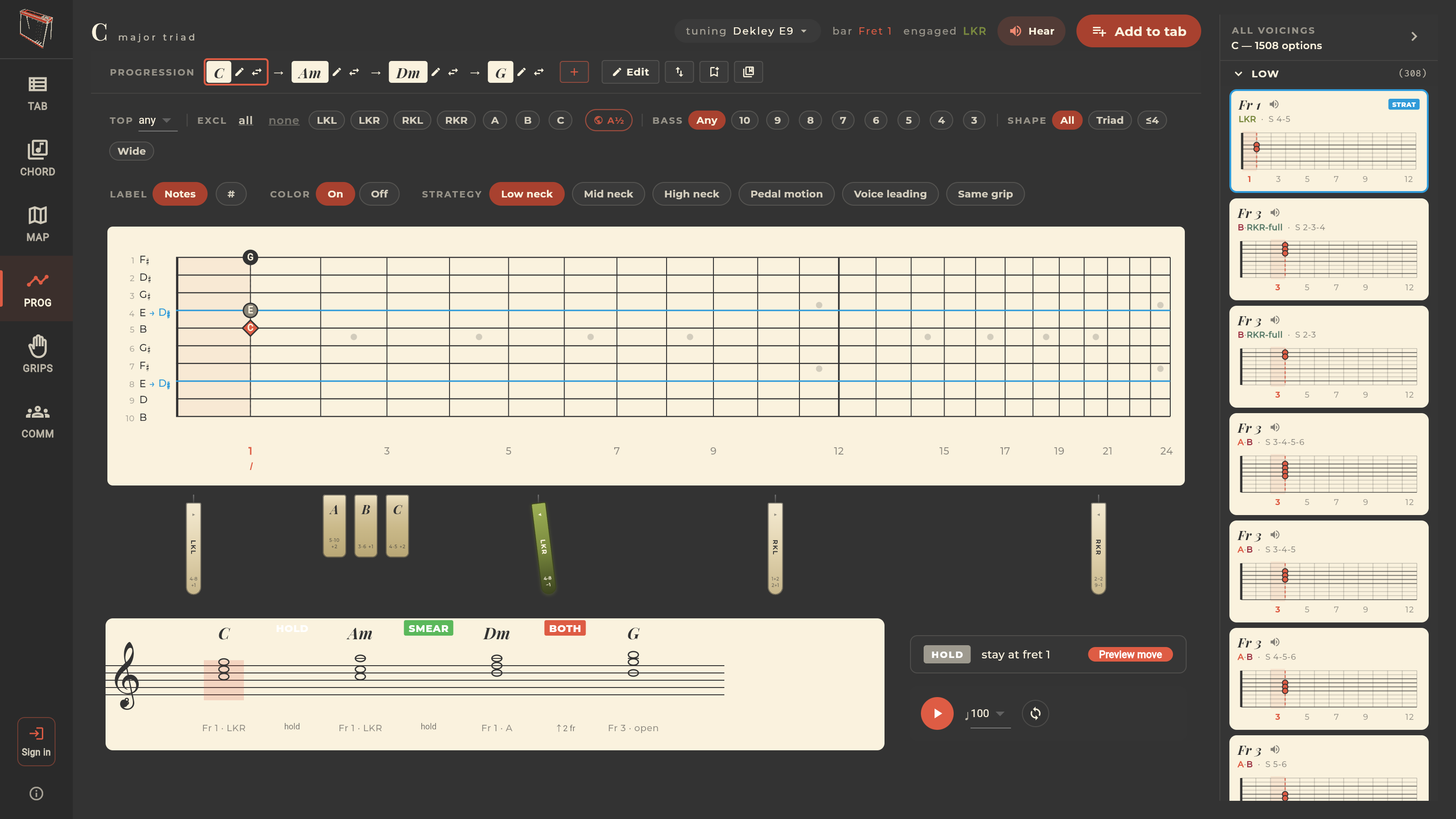
Task: Play audio for Fr 3 S 3-4-5-6 voicing
Action: (1275, 427)
